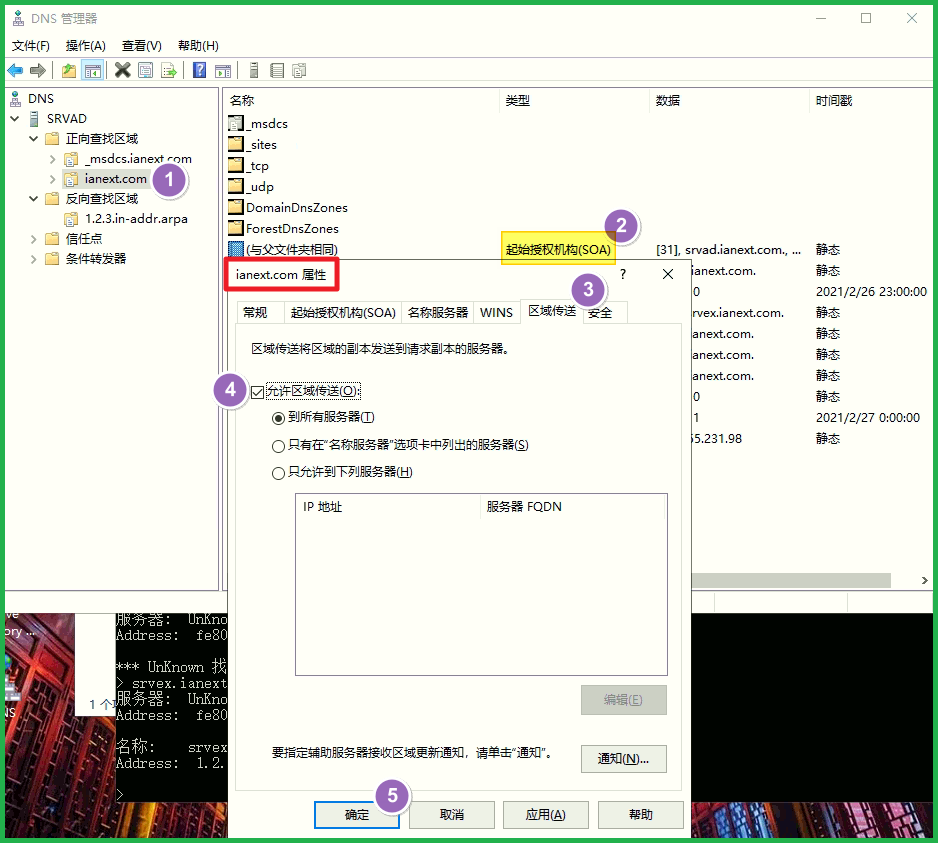Select the _msdcs zone icon in the list
Image resolution: width=938 pixels, height=843 pixels.
click(236, 124)
